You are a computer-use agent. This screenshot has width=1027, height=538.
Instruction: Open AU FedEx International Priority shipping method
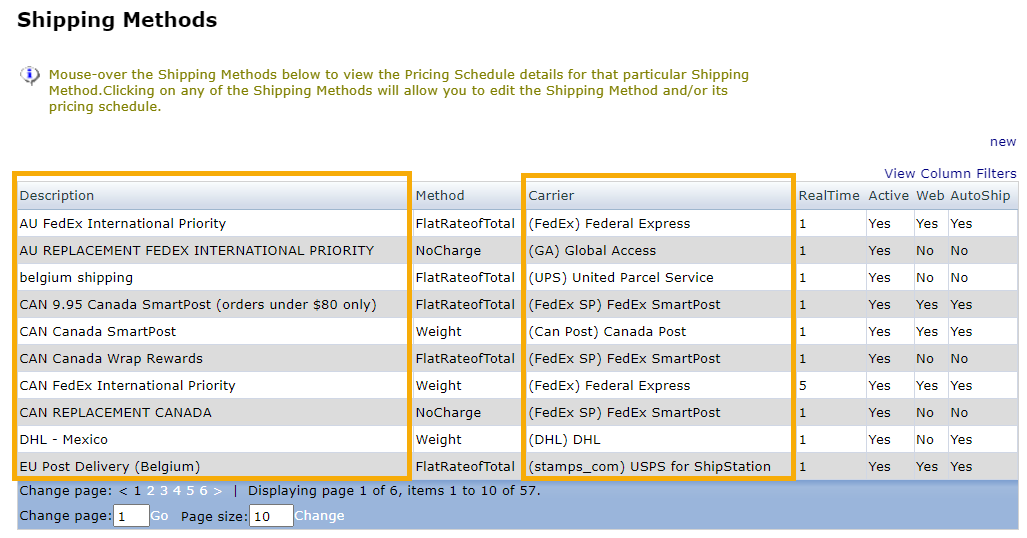pyautogui.click(x=123, y=224)
